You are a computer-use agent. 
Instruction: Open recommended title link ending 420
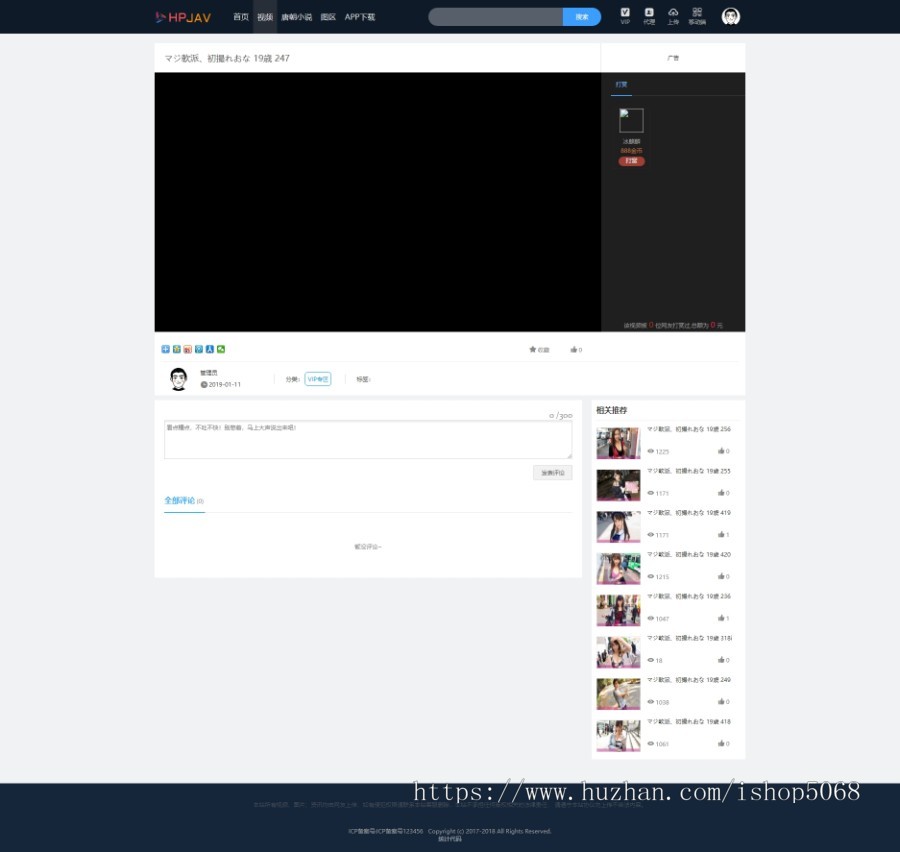click(x=689, y=555)
